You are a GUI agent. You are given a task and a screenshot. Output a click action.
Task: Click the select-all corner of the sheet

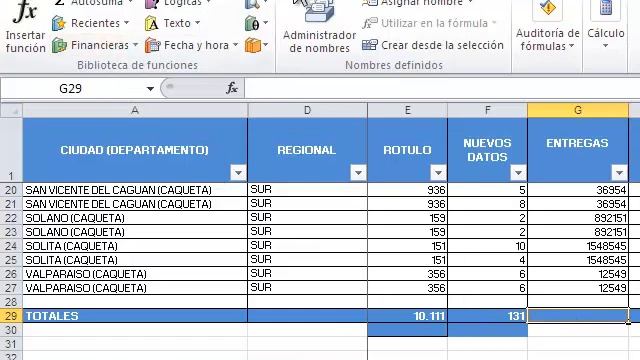point(11,110)
